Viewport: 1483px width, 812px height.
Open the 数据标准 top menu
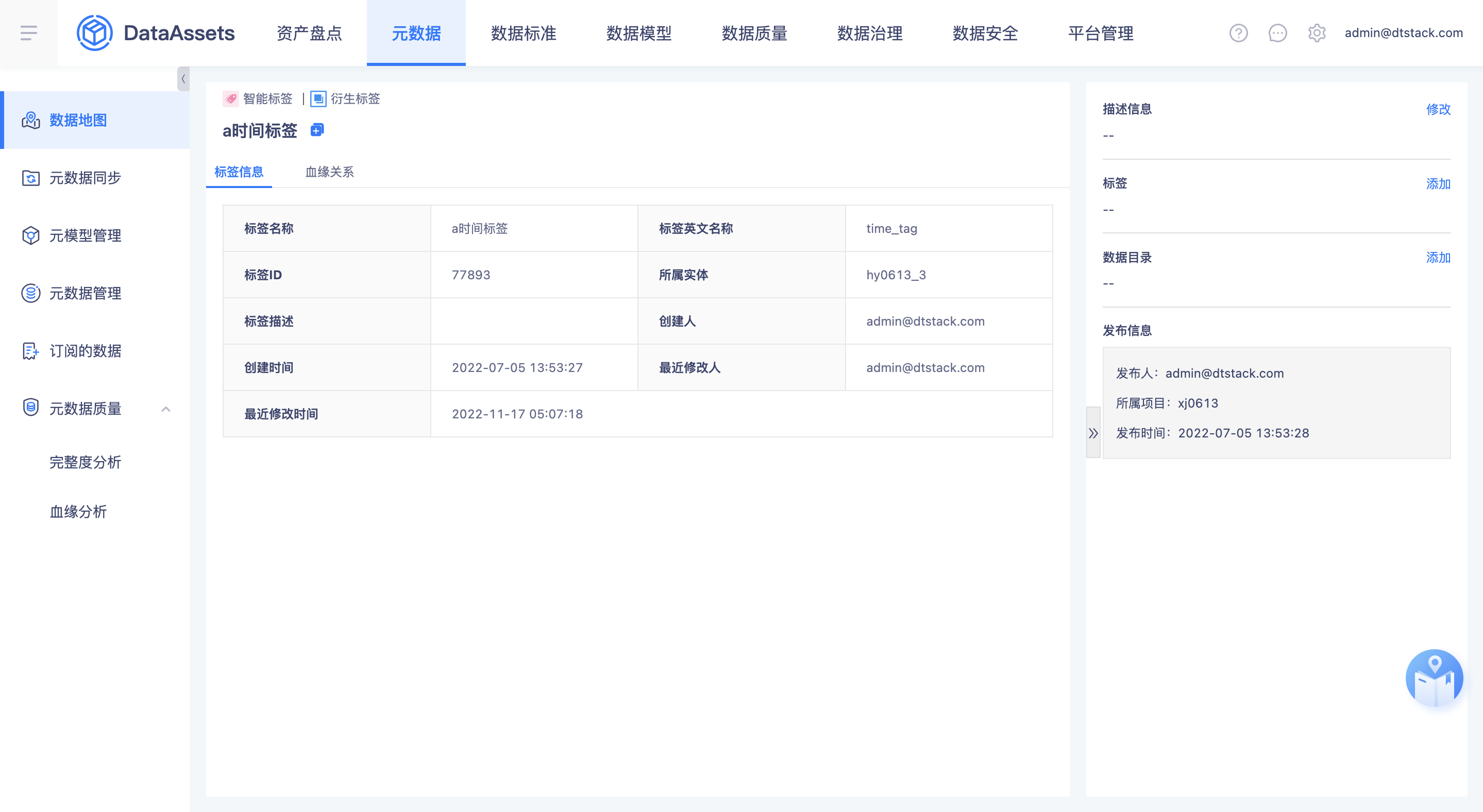coord(524,33)
